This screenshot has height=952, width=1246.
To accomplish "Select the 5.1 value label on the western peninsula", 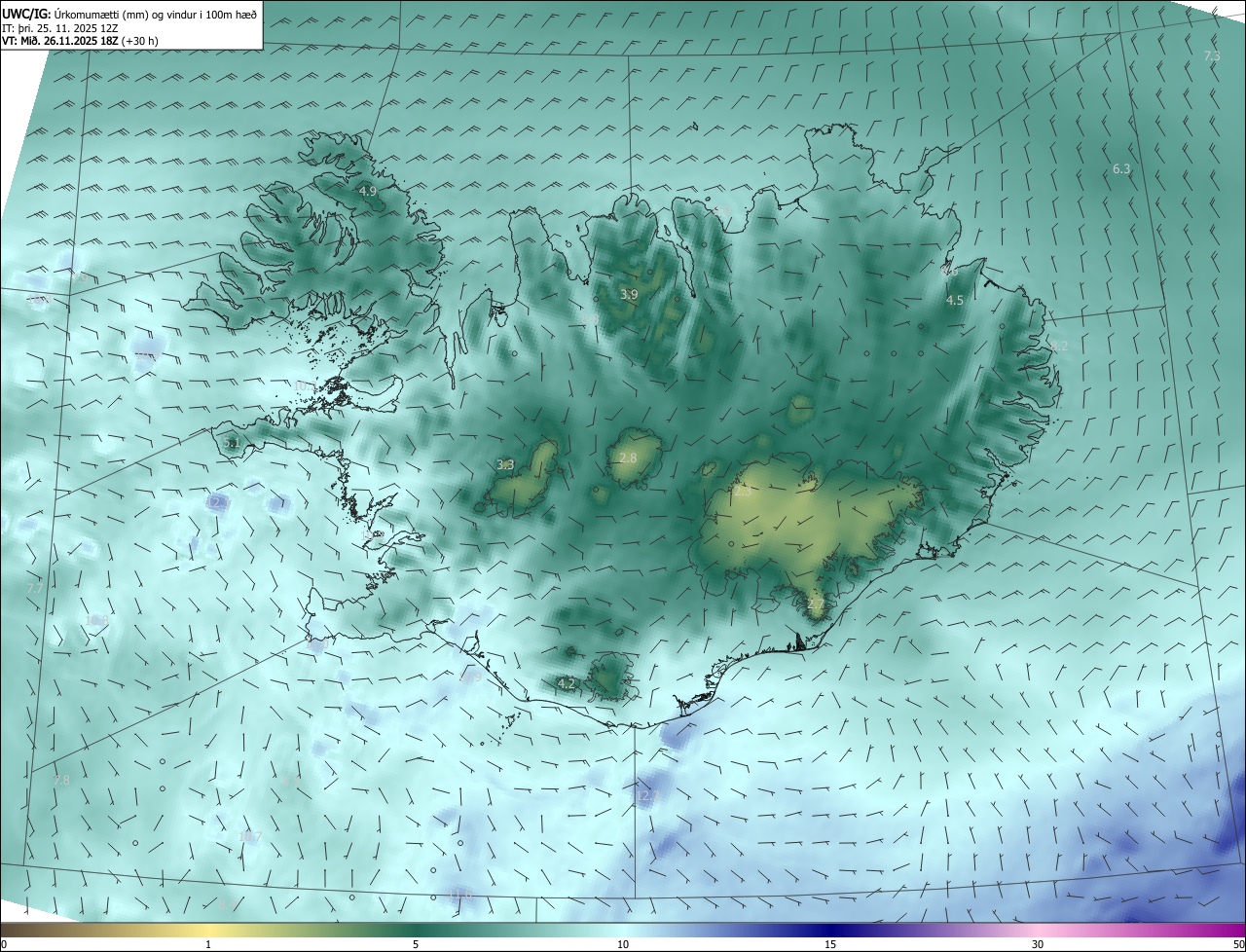I will 231,443.
